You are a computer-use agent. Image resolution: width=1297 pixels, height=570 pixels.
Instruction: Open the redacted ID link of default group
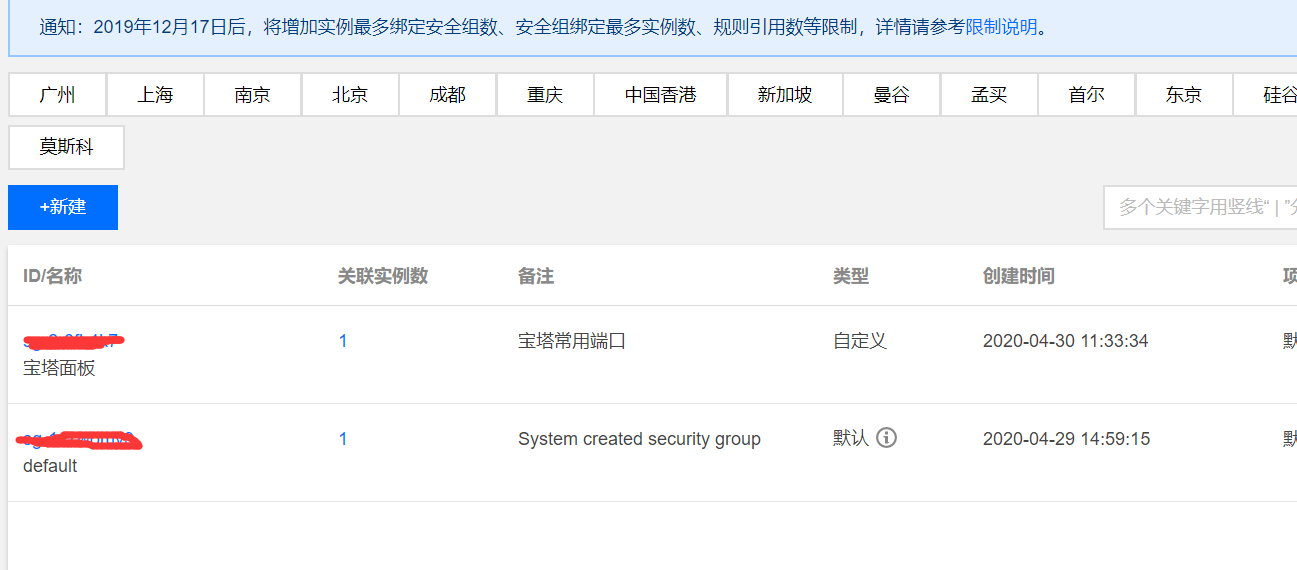tap(78, 439)
